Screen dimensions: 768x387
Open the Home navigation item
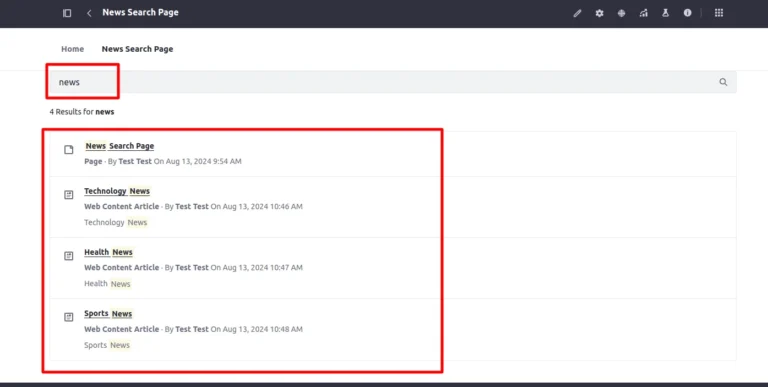(72, 49)
